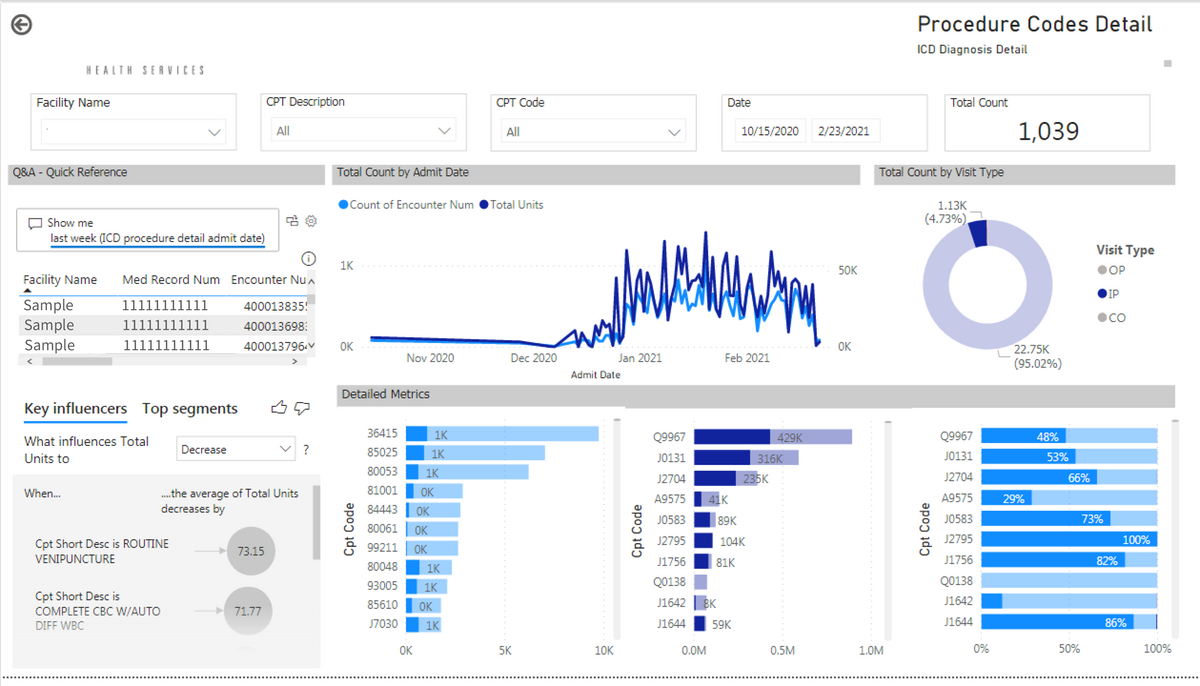Open the CPT Description dropdown
Viewport: 1200px width, 686px height.
pyautogui.click(x=363, y=131)
